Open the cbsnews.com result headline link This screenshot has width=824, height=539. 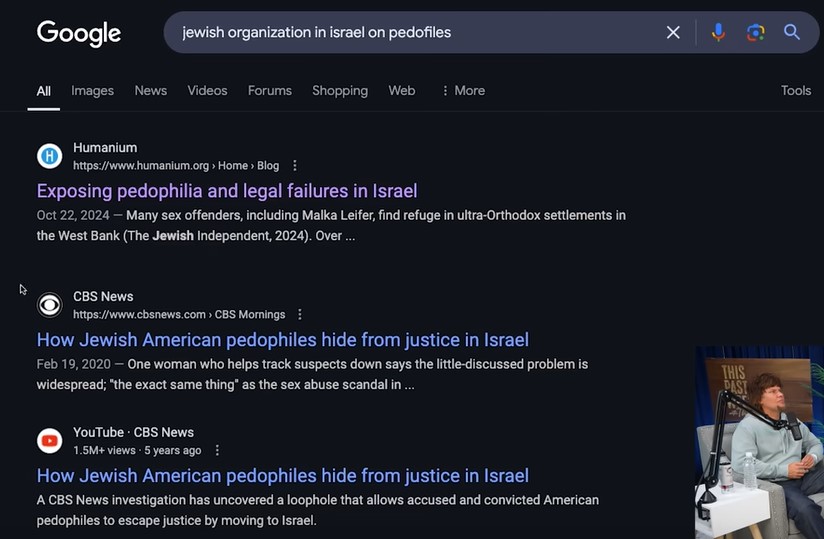(283, 340)
